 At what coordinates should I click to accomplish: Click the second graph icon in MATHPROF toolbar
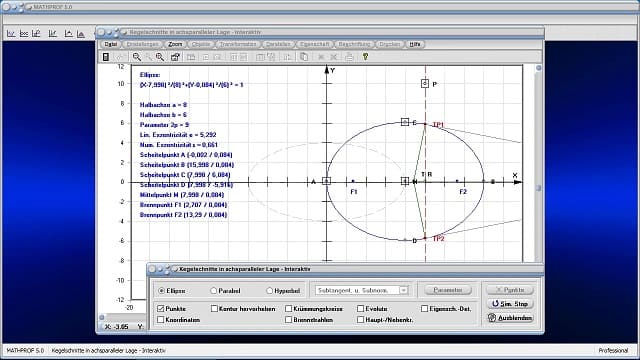point(24,34)
